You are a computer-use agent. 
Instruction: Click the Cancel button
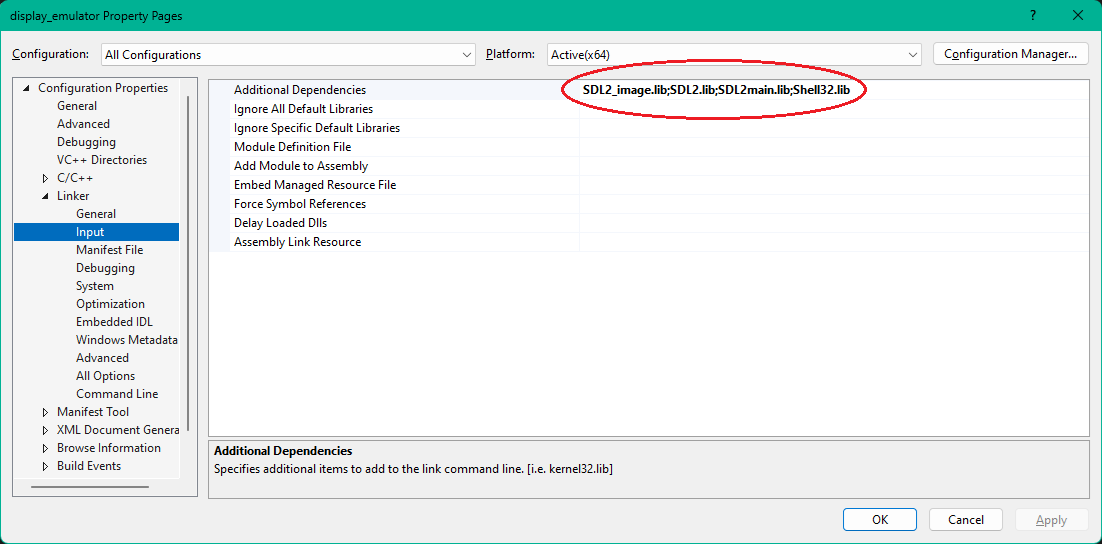pos(965,520)
